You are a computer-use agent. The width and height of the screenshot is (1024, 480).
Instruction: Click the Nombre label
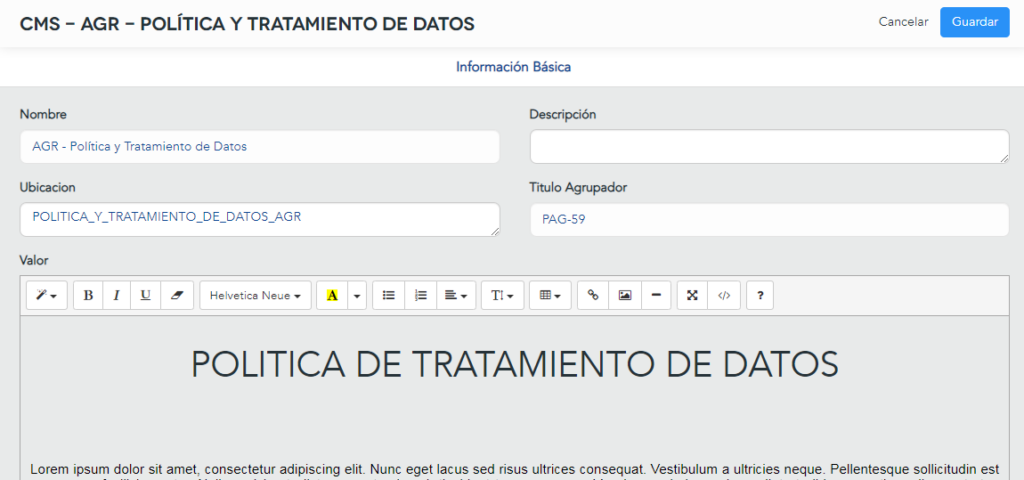pyautogui.click(x=43, y=115)
